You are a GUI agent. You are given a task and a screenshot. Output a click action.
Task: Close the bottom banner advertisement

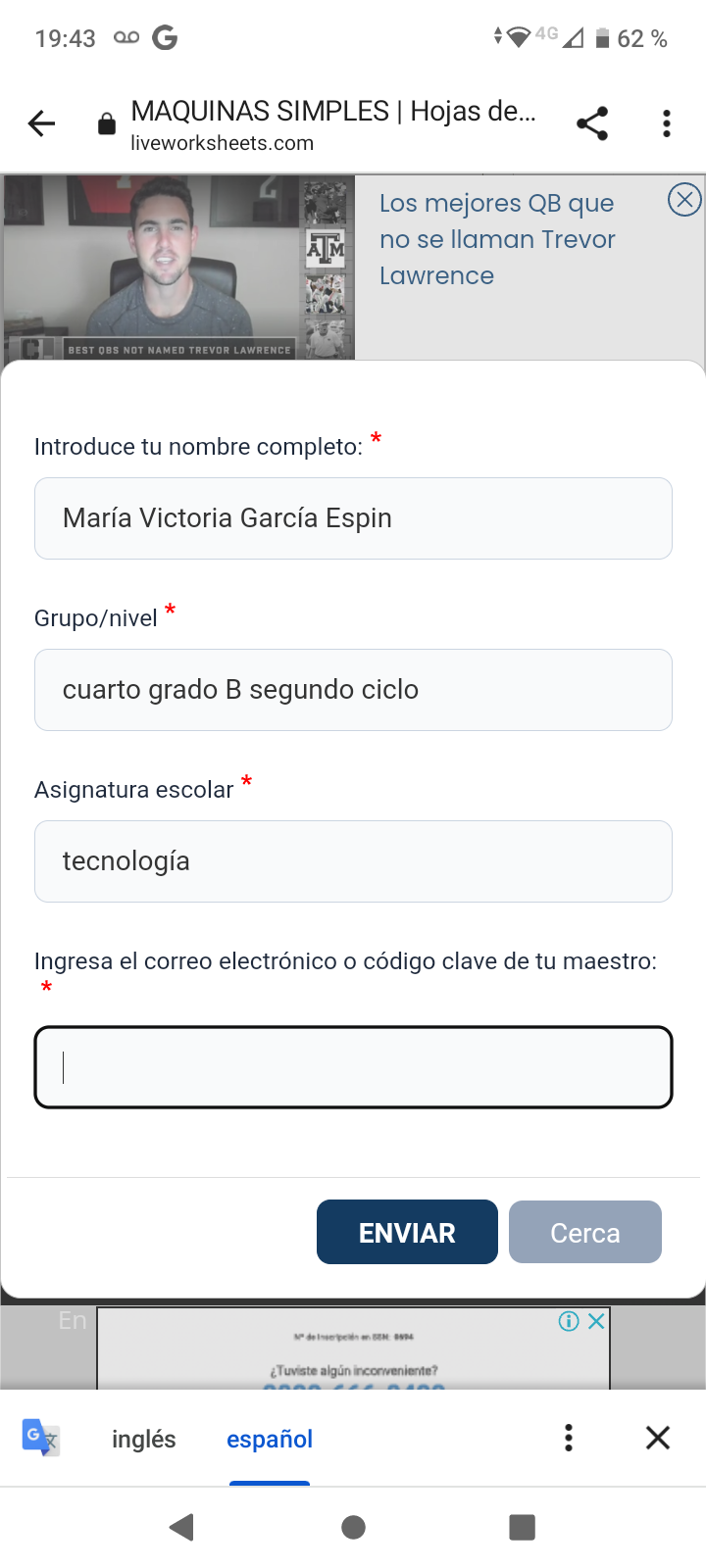tap(596, 1321)
